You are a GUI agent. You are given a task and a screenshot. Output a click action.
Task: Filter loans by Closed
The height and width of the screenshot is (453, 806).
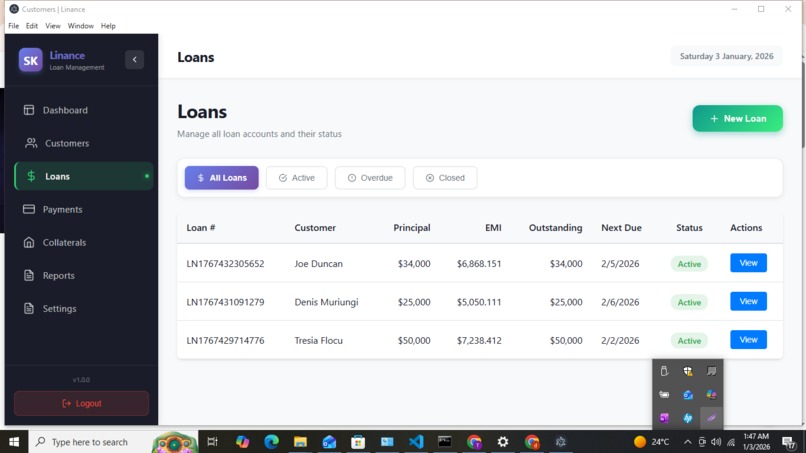tap(445, 178)
